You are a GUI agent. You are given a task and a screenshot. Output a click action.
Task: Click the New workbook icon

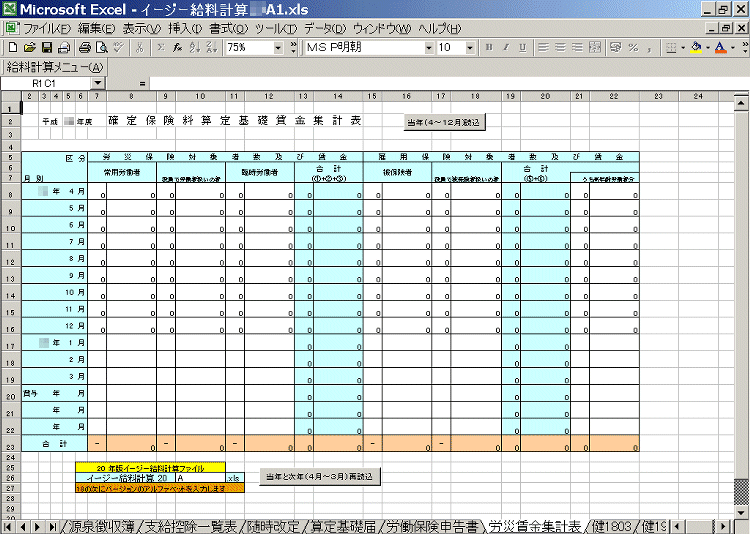[x=12, y=47]
